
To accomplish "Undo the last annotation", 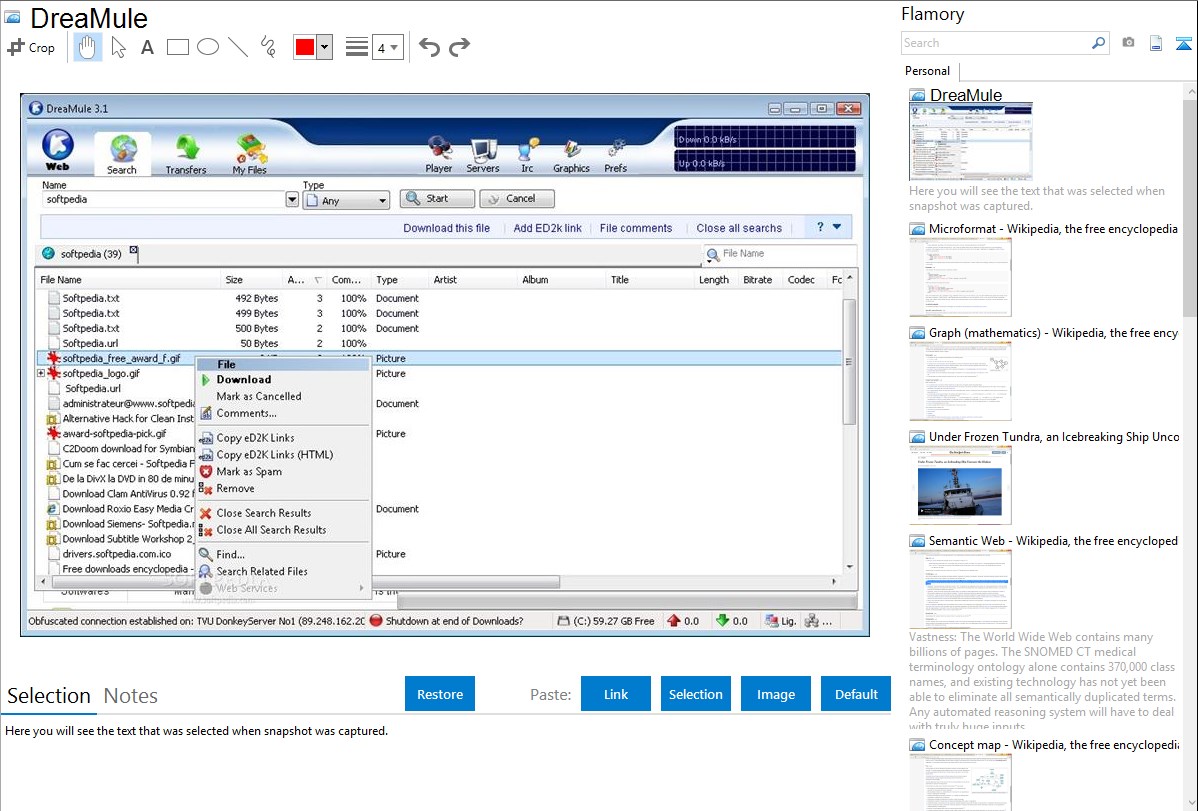I will 429,47.
